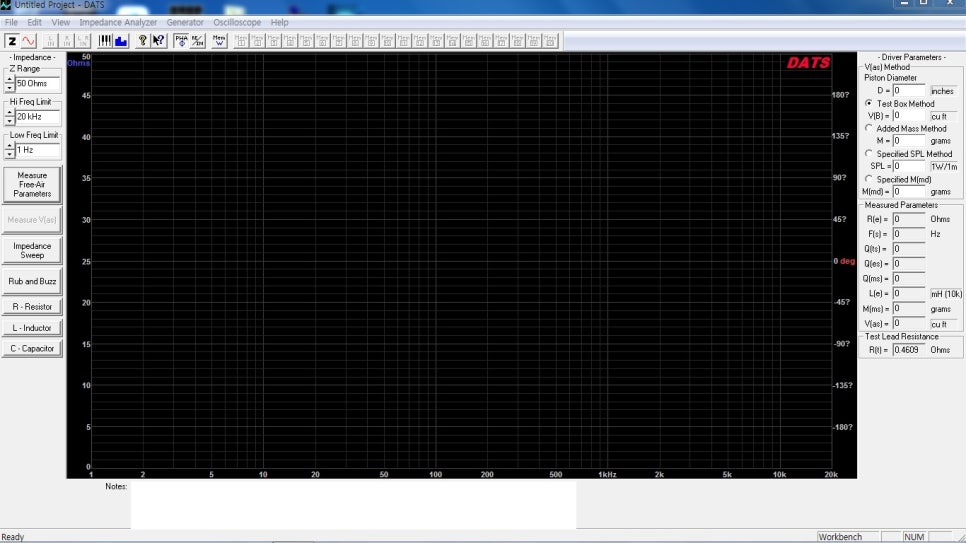This screenshot has width=966, height=543.
Task: Click the Mem W memory write icon
Action: (x=219, y=41)
